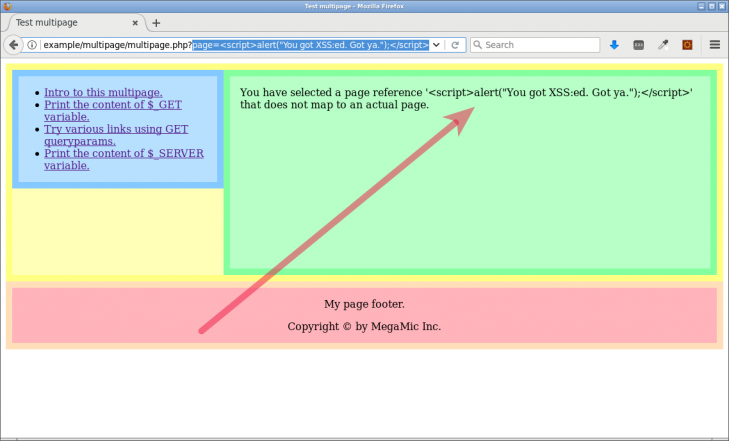Click the Firefox icon in title bar
The image size is (729, 441).
pos(7,6)
